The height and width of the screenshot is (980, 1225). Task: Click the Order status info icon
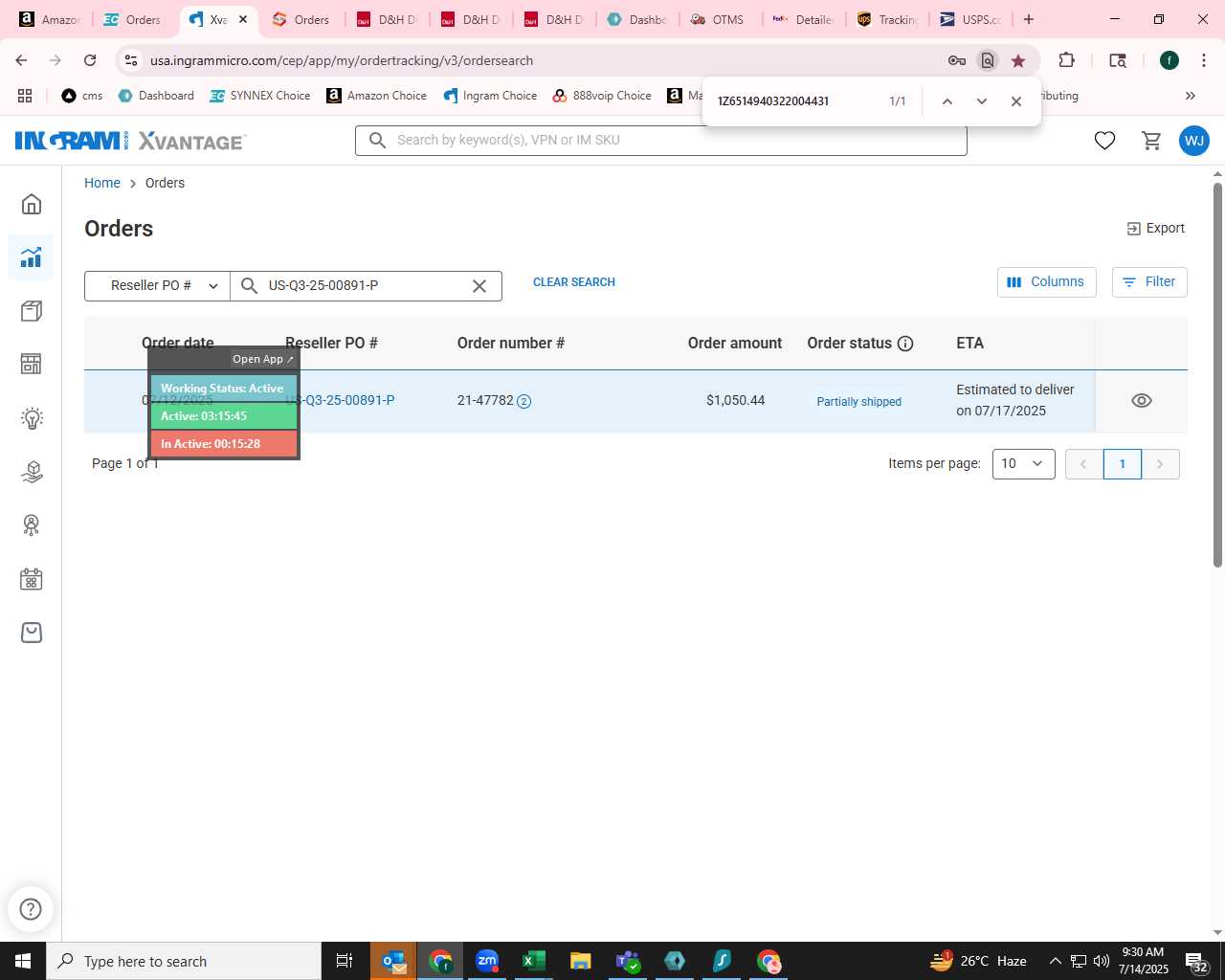point(905,344)
